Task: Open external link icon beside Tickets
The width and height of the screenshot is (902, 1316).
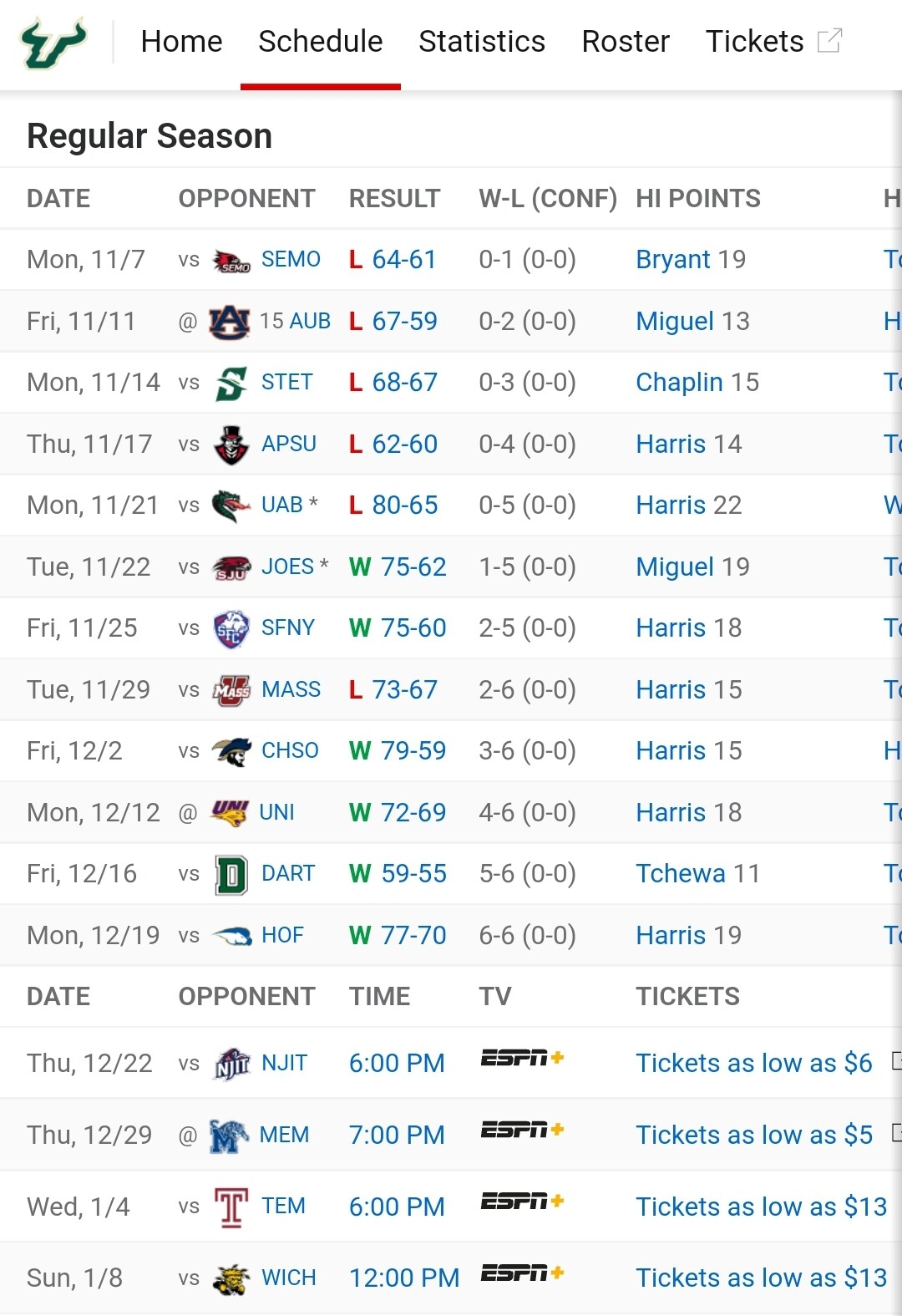Action: [x=829, y=41]
